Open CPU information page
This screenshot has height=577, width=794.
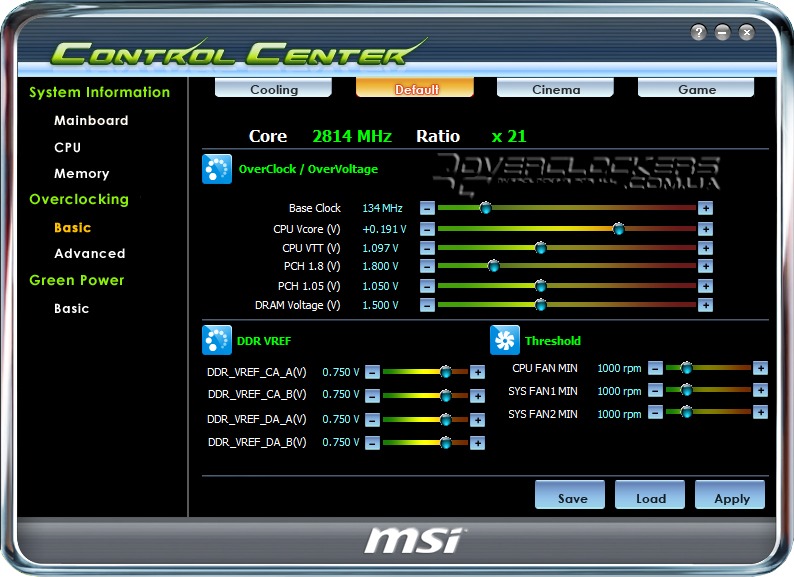click(67, 147)
